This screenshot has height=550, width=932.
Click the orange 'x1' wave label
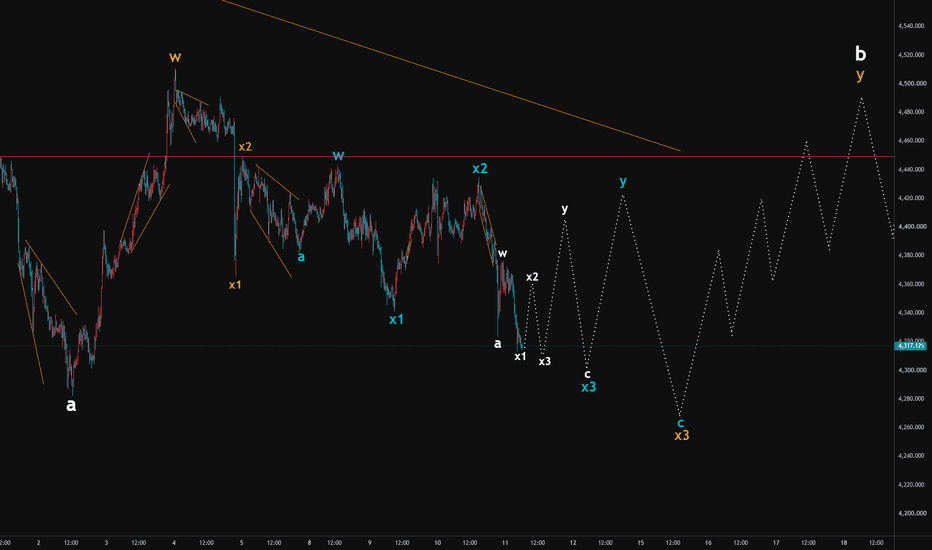point(235,285)
